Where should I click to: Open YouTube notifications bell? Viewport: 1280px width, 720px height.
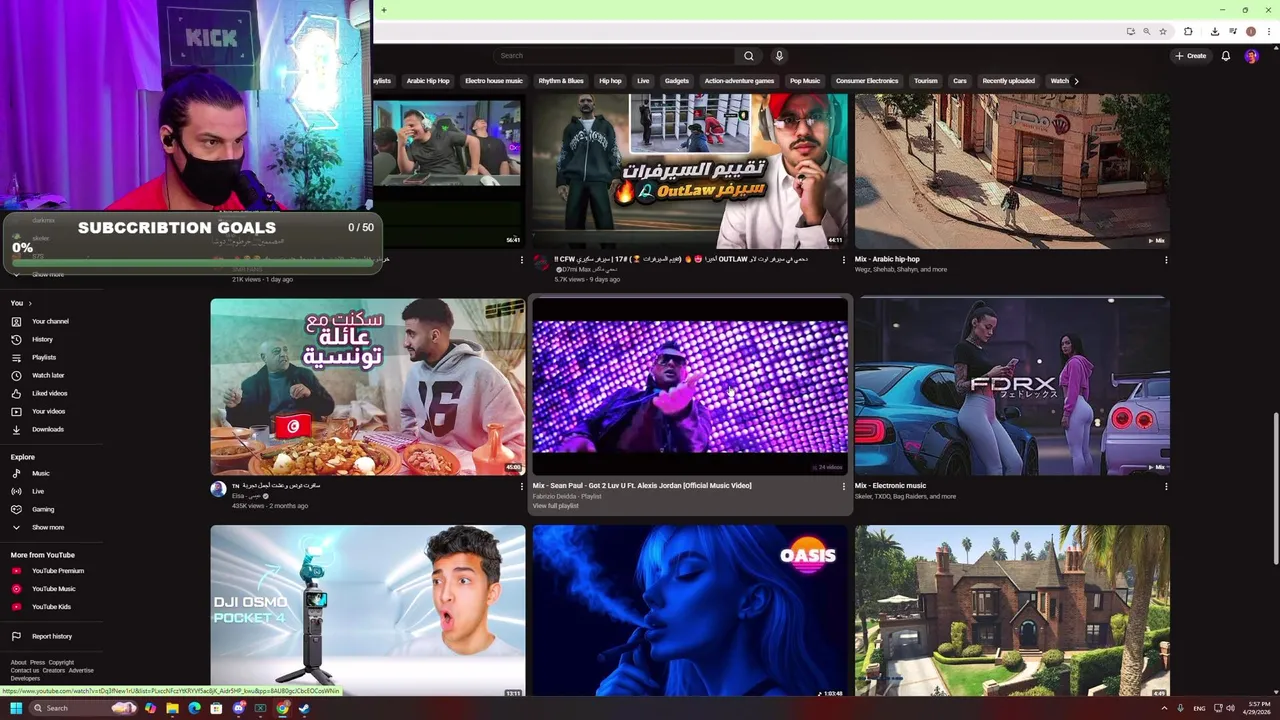[x=1225, y=56]
